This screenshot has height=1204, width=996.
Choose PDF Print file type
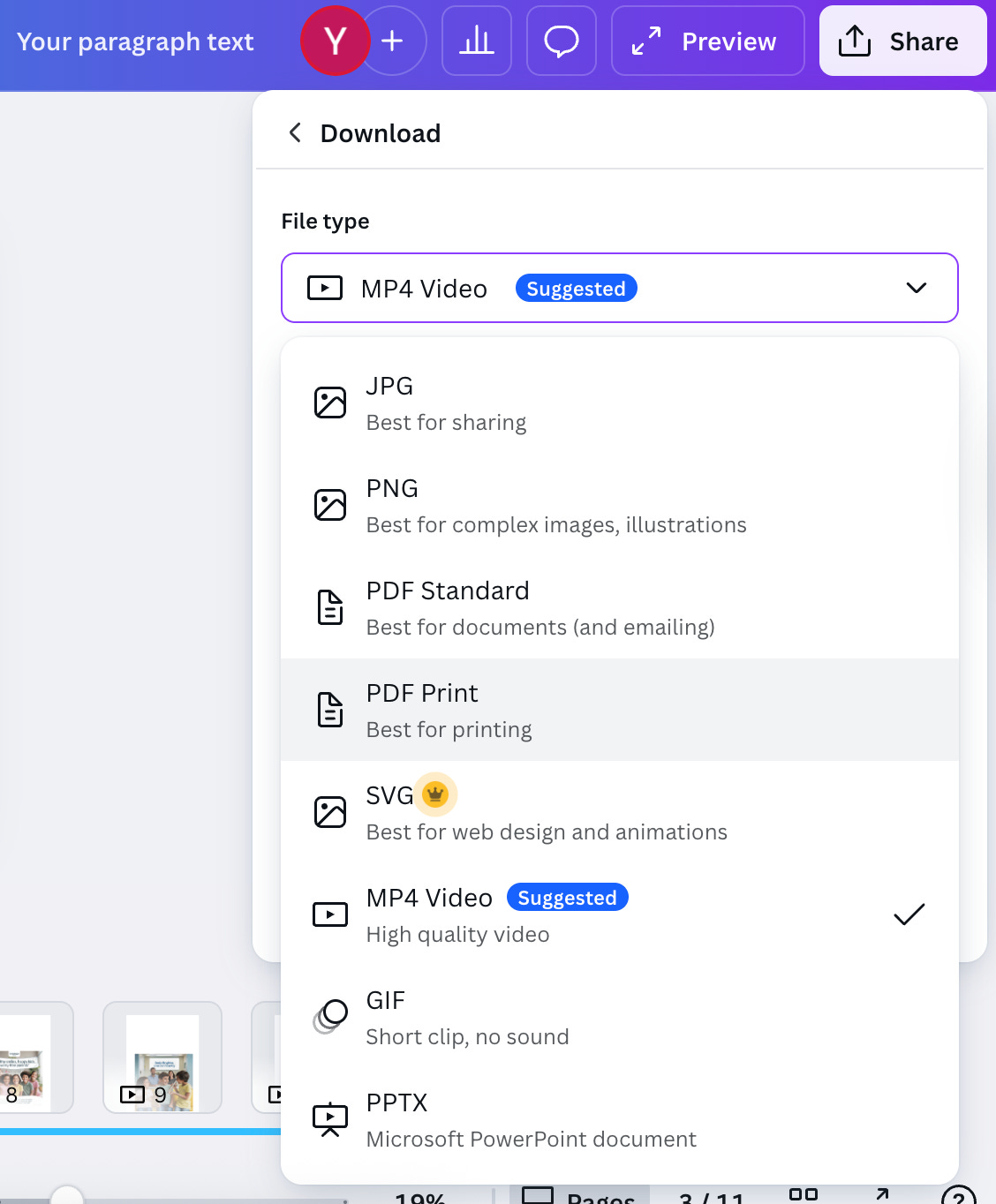tap(620, 710)
